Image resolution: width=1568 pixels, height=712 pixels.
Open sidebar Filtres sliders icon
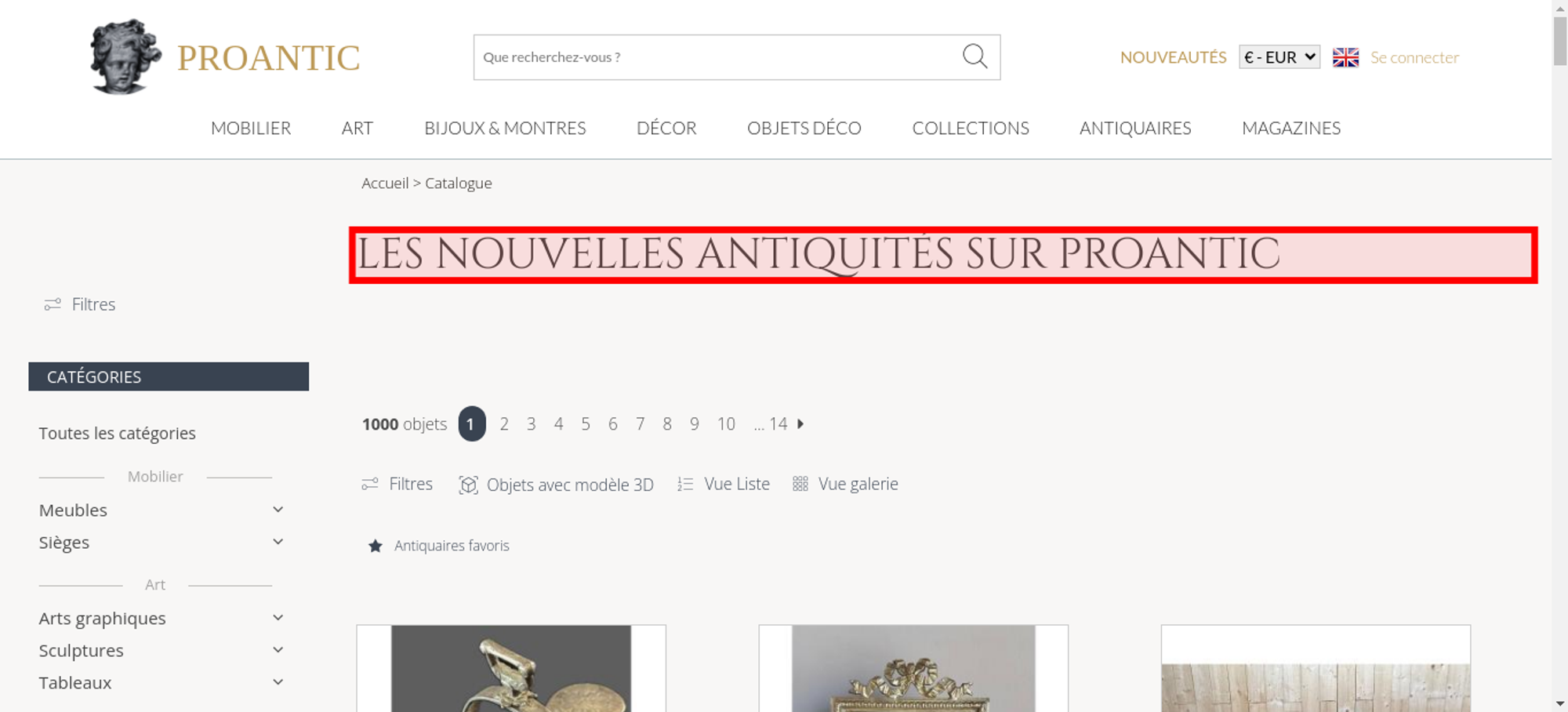click(x=53, y=304)
